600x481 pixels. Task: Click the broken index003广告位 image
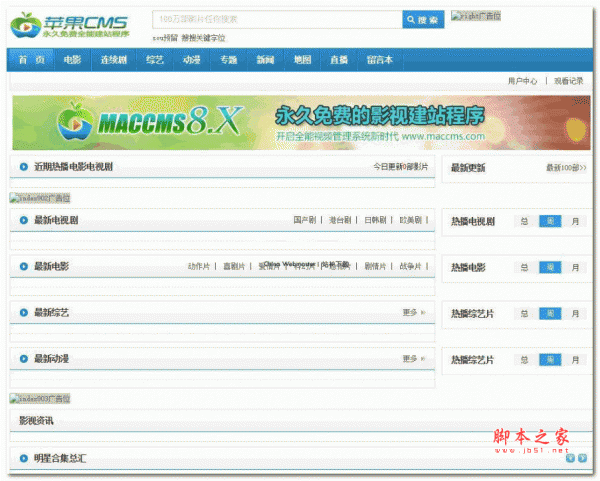pos(40,399)
